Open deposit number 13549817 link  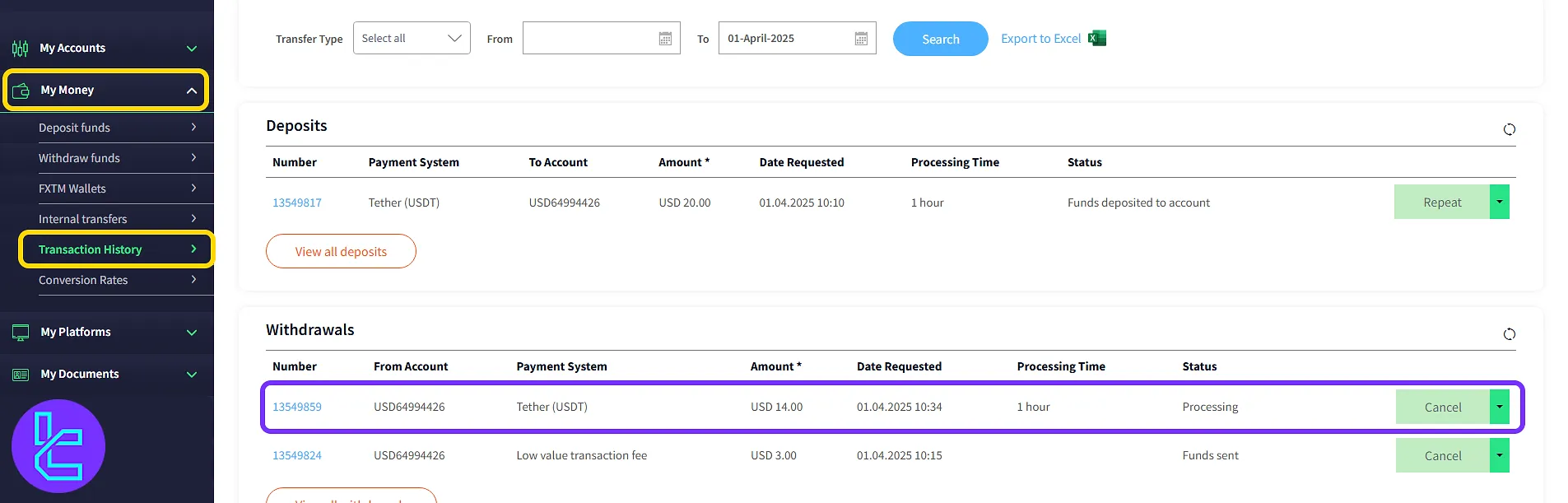tap(297, 203)
